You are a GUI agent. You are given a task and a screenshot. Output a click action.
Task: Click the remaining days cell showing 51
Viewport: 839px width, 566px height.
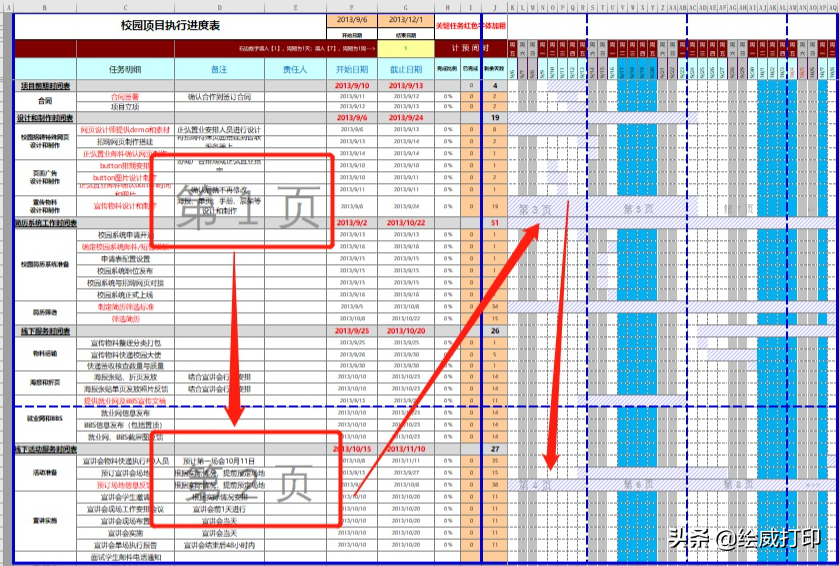(x=494, y=223)
